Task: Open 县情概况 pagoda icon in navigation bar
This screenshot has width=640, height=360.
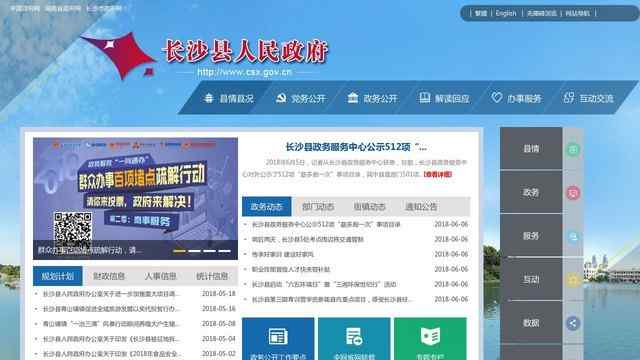Action: pos(209,98)
